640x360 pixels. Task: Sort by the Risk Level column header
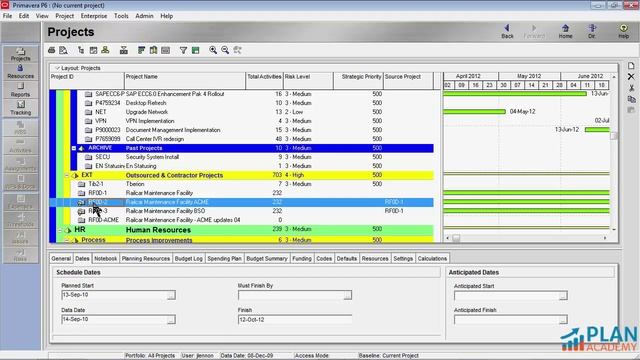pyautogui.click(x=308, y=81)
